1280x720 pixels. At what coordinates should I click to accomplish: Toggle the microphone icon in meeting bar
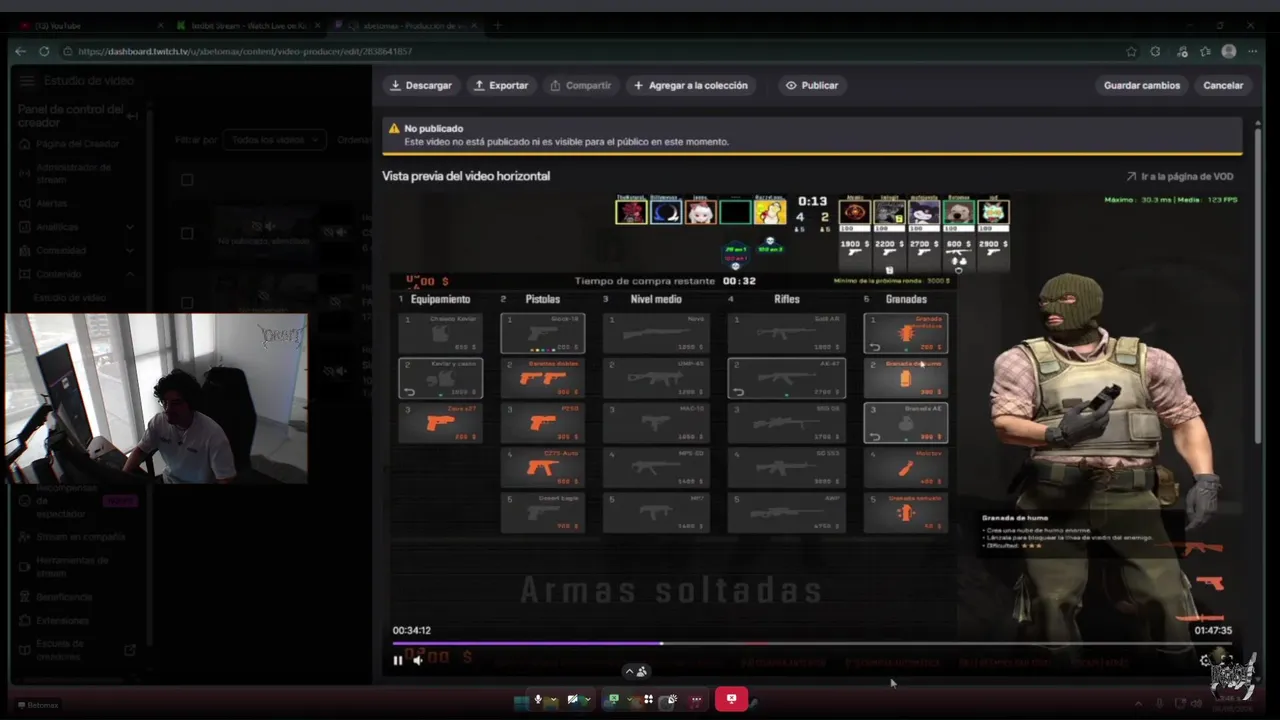coord(538,699)
